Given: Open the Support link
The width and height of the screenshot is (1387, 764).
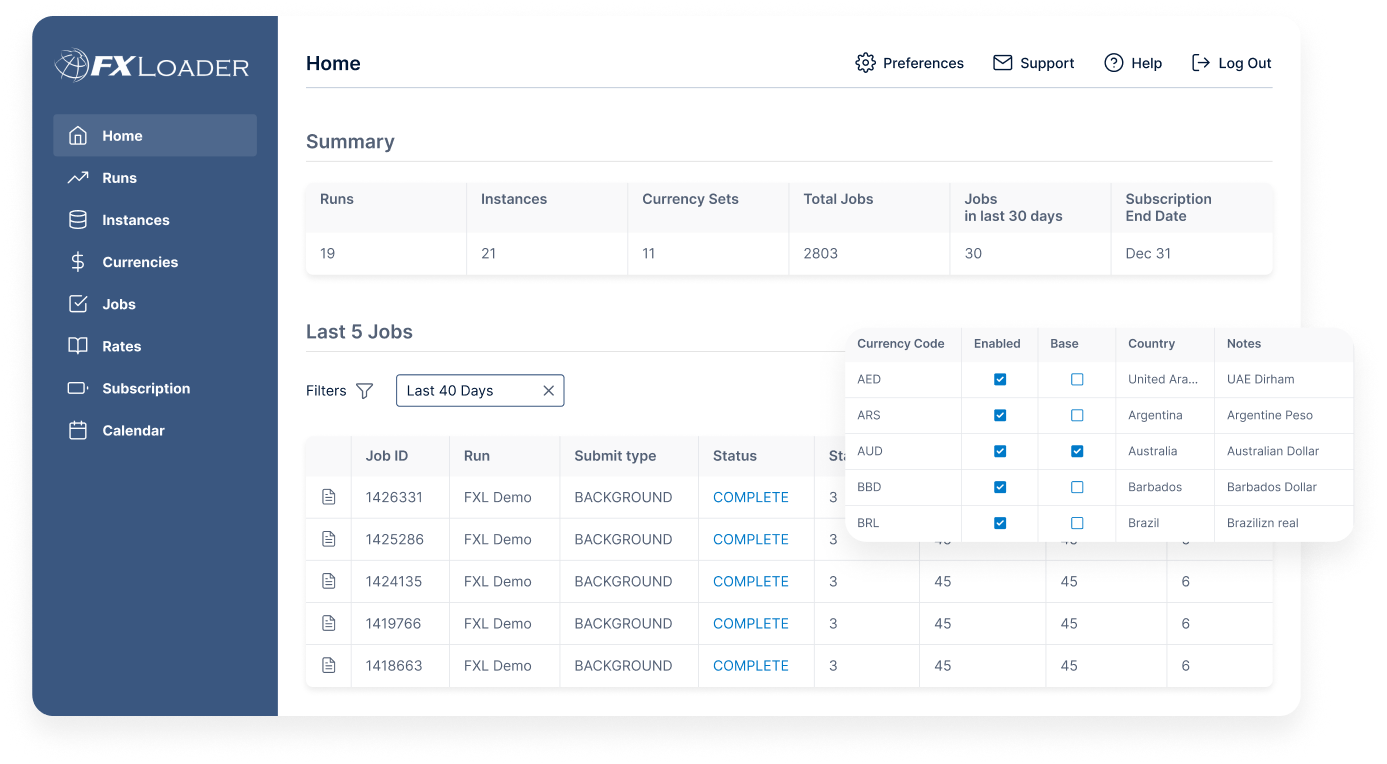Looking at the screenshot, I should click(x=1033, y=63).
